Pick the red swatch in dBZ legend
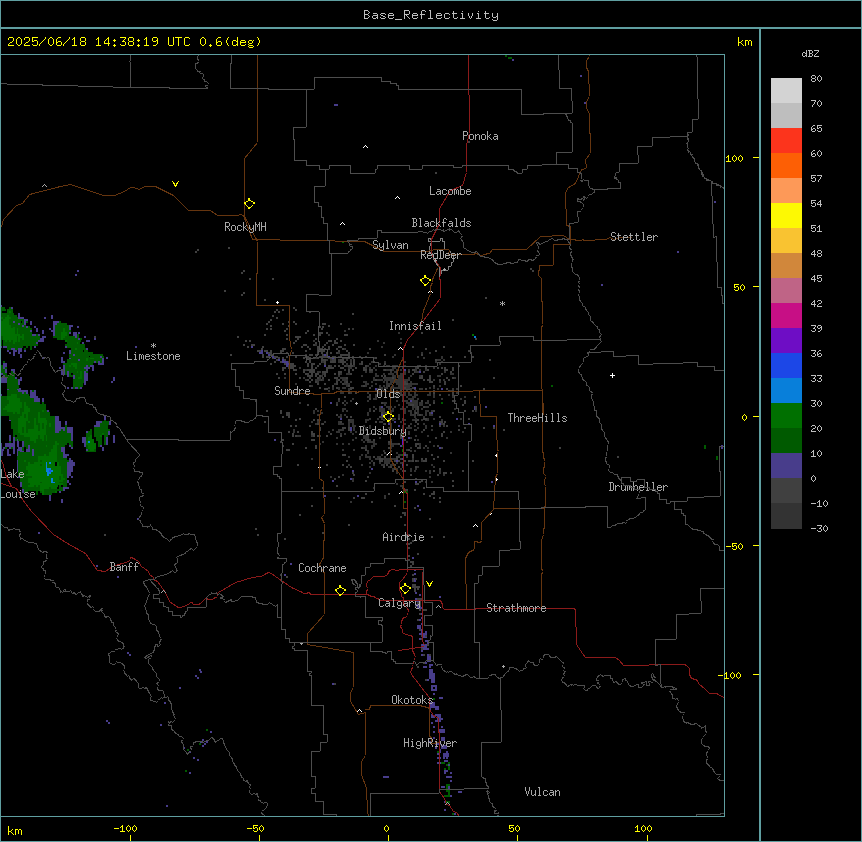Viewport: 862px width, 842px height. (x=786, y=141)
